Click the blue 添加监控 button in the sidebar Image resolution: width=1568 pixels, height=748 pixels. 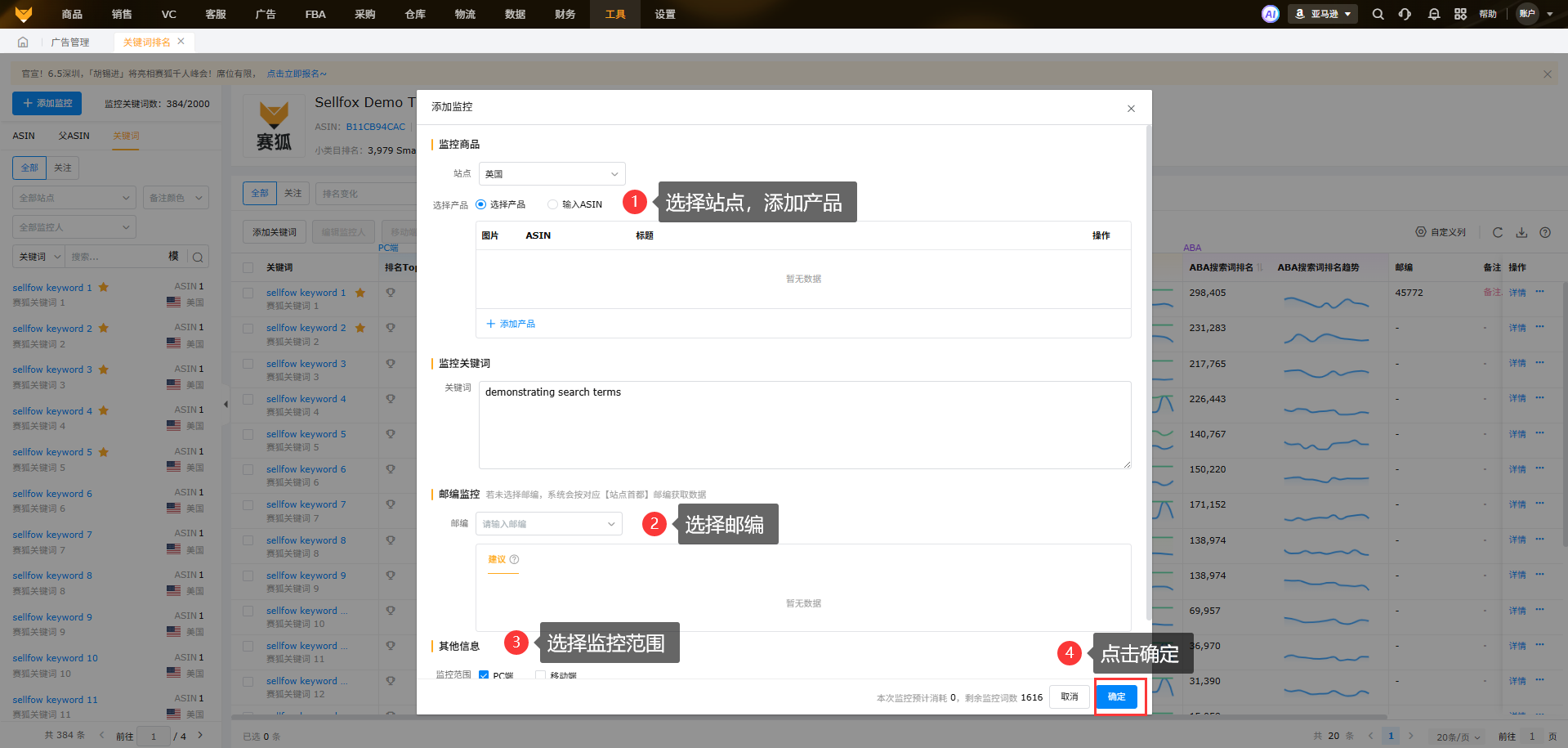(x=47, y=103)
